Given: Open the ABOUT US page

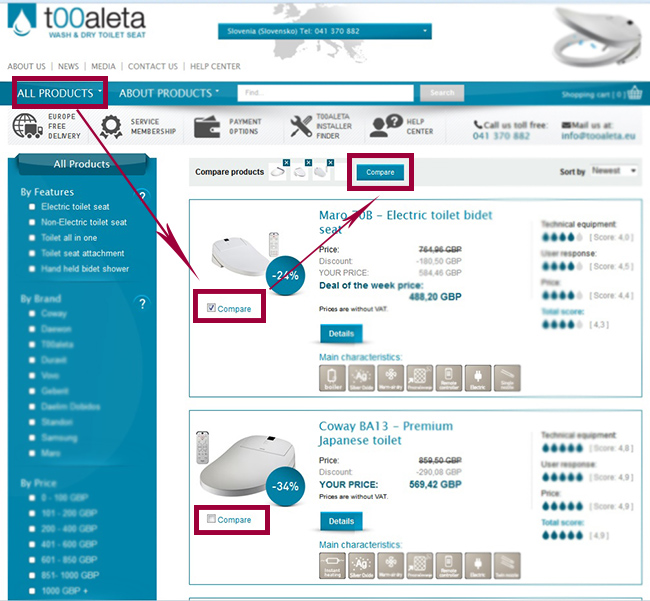Looking at the screenshot, I should [x=27, y=66].
